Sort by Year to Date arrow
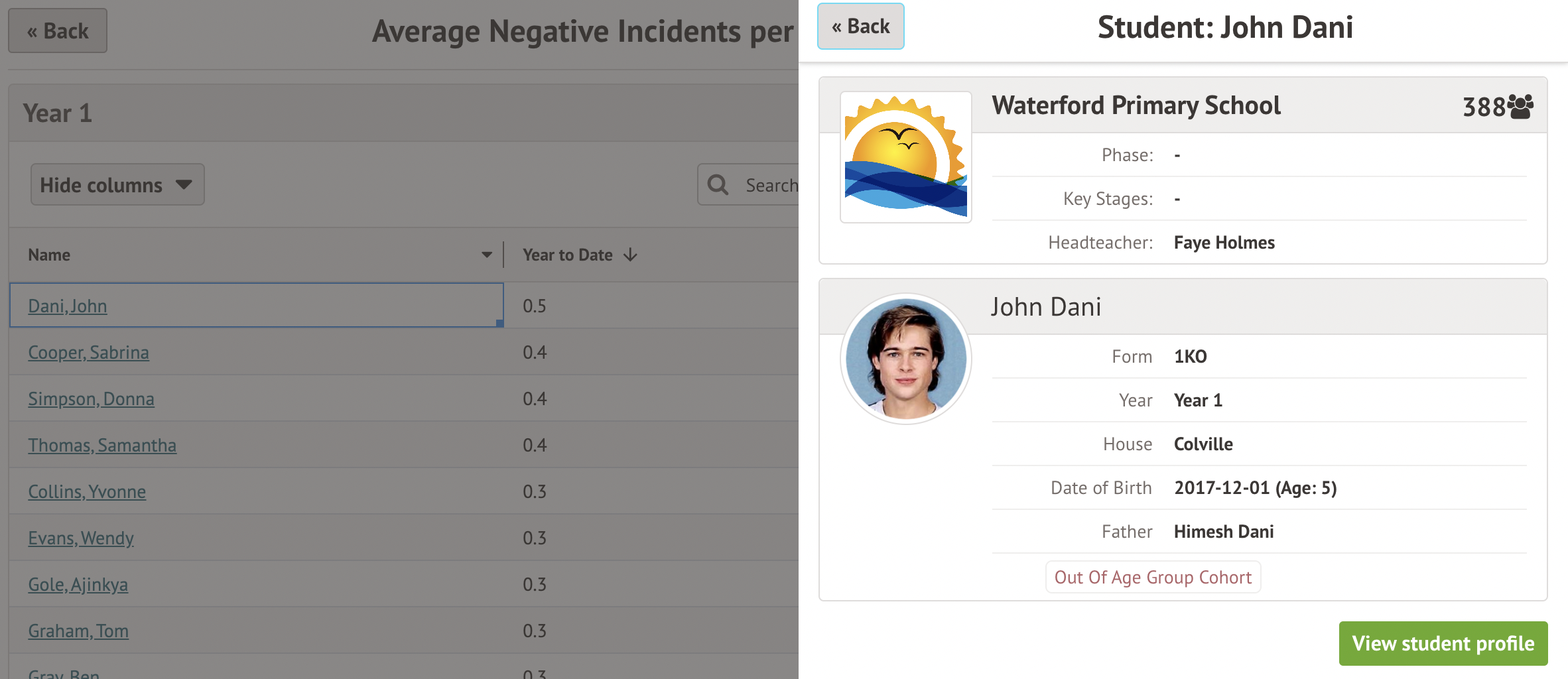 (630, 255)
